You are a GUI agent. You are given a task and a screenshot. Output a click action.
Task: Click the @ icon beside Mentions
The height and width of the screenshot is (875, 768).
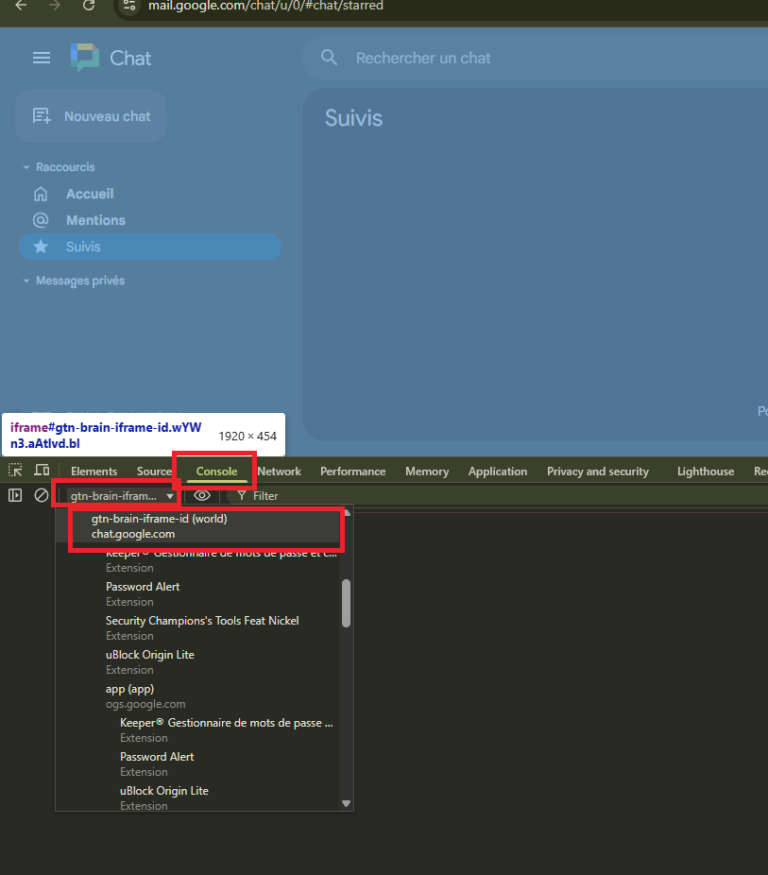41,220
